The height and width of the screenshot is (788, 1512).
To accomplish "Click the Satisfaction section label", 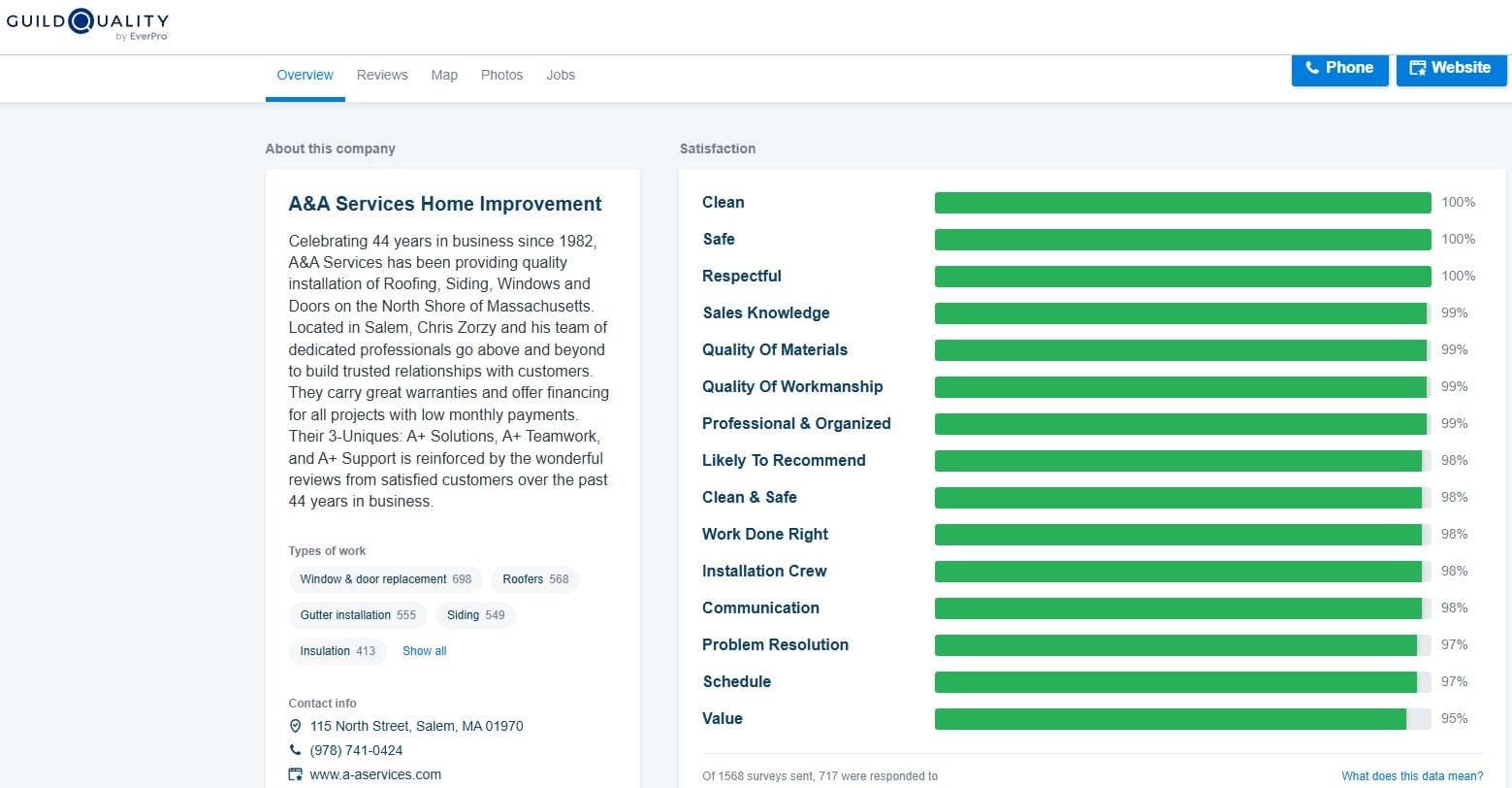I will pyautogui.click(x=718, y=148).
